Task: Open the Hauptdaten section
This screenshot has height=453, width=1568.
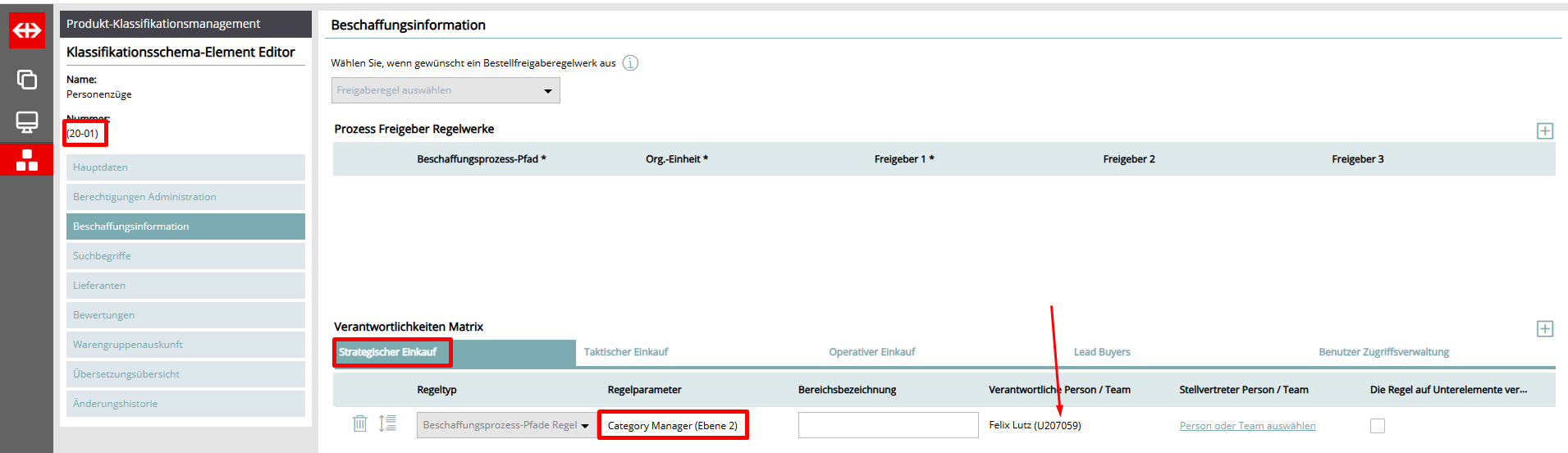Action: click(185, 167)
